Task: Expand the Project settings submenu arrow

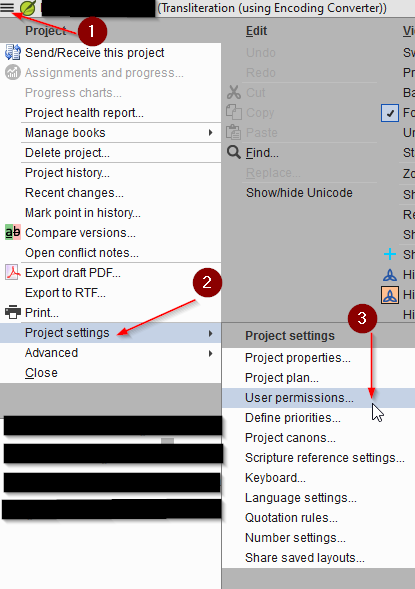Action: (211, 333)
